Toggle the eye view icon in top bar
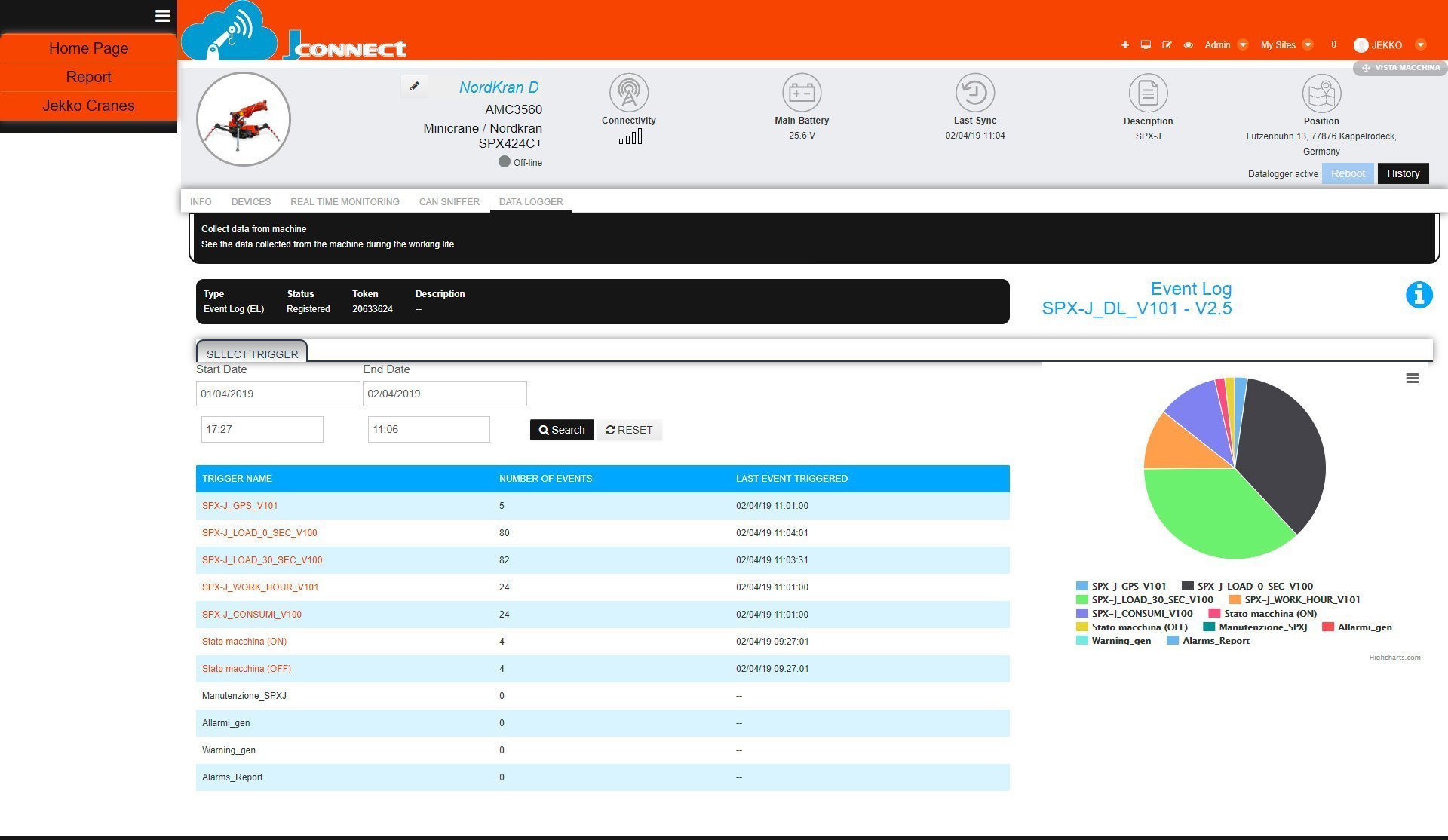This screenshot has width=1448, height=840. click(x=1188, y=45)
